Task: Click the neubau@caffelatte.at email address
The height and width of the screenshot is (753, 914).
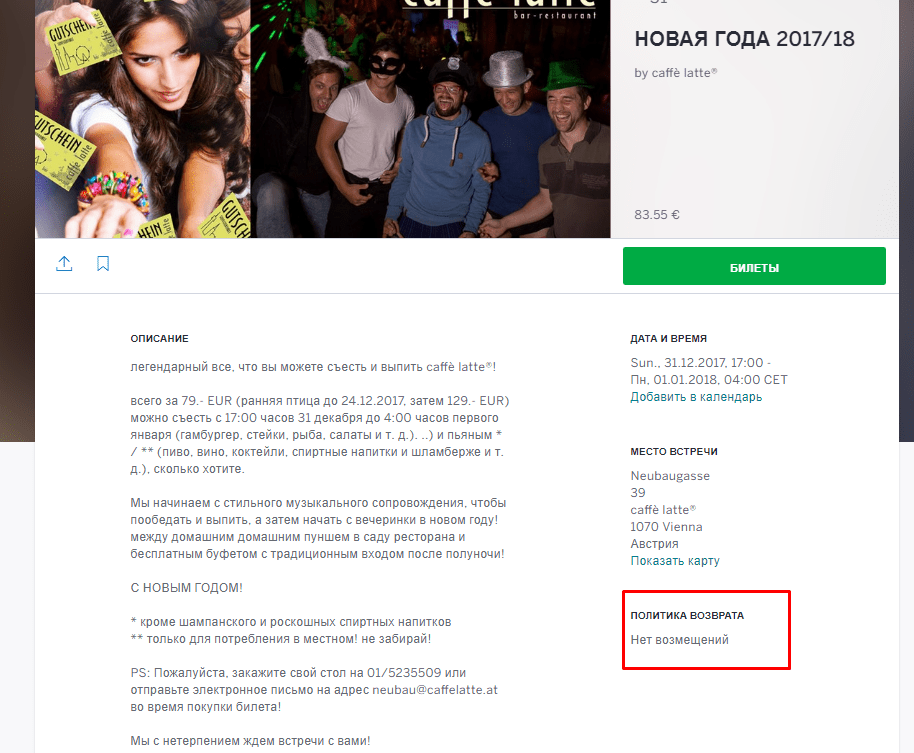Action: 435,690
